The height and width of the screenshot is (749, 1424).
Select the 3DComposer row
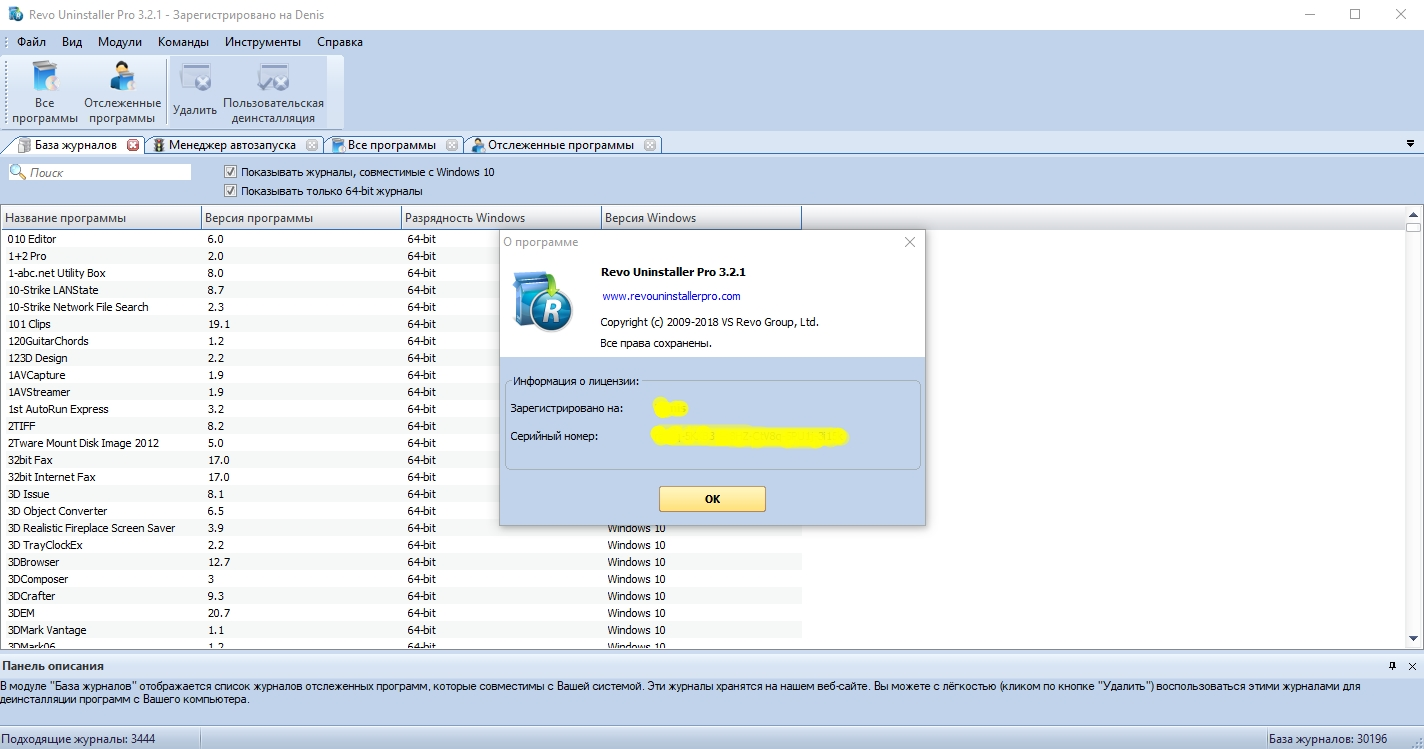400,579
